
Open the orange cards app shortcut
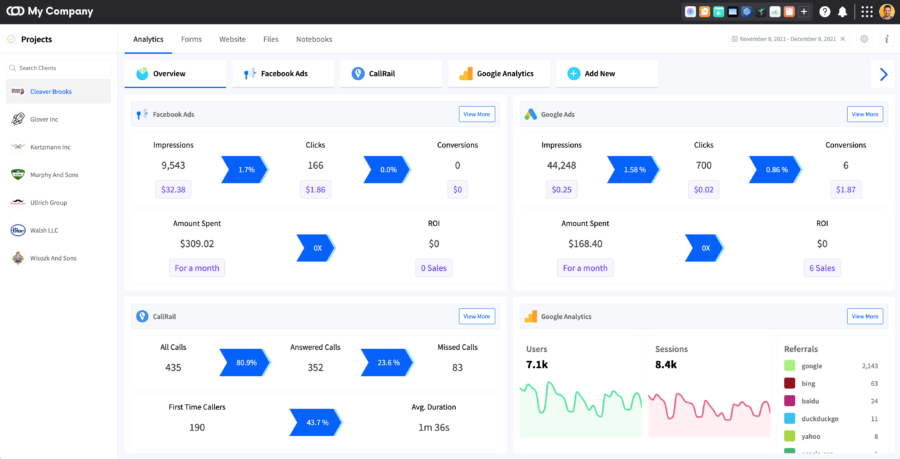pos(705,11)
